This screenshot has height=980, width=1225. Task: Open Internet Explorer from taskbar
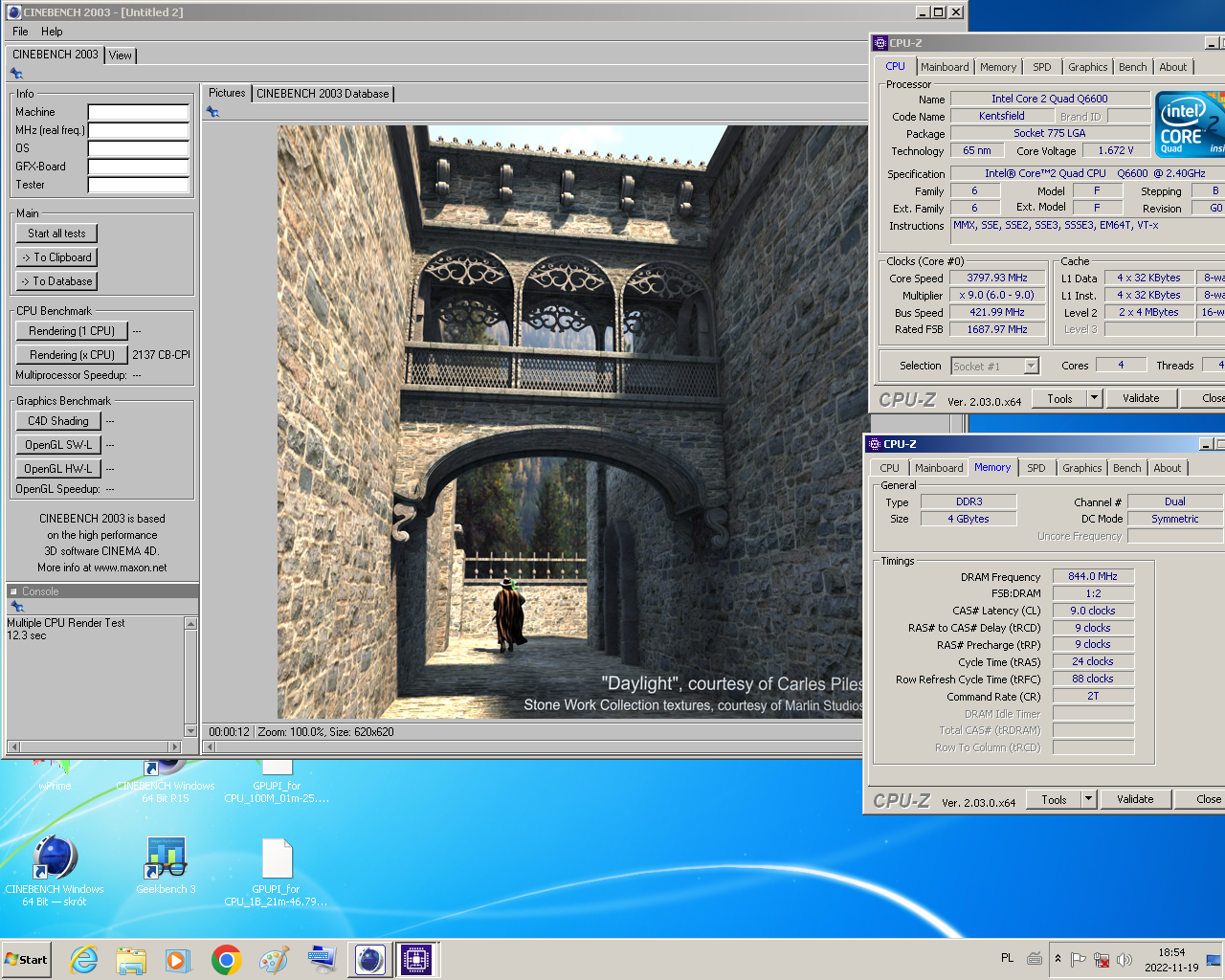[x=84, y=960]
